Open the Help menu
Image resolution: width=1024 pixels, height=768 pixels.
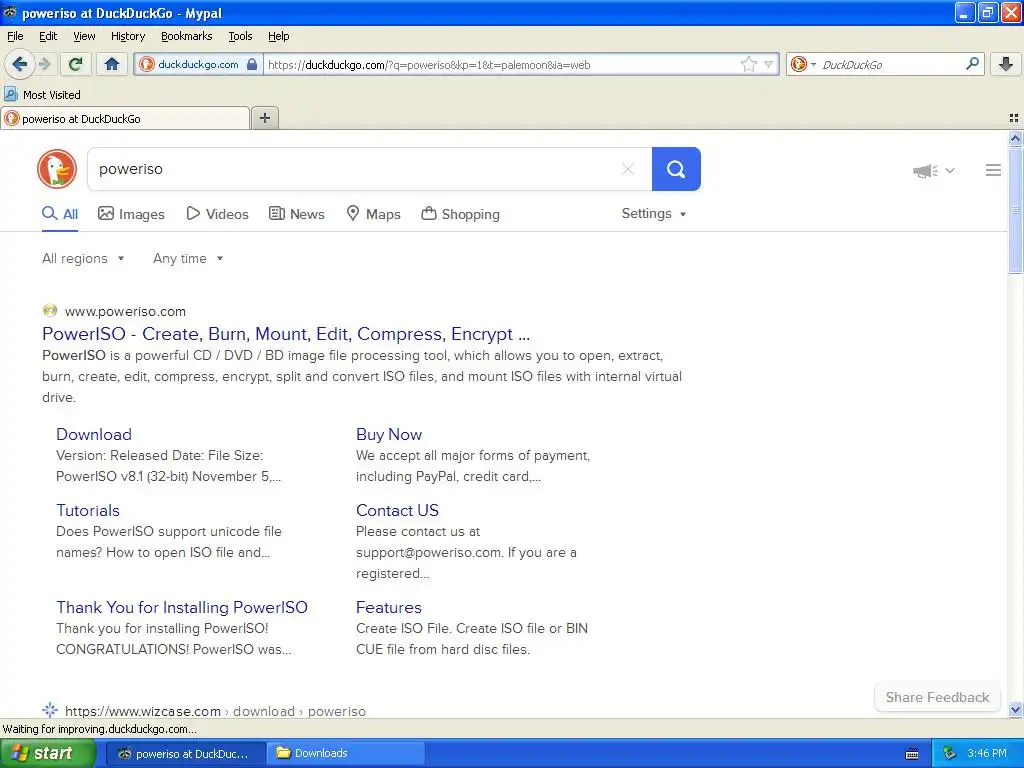click(278, 36)
